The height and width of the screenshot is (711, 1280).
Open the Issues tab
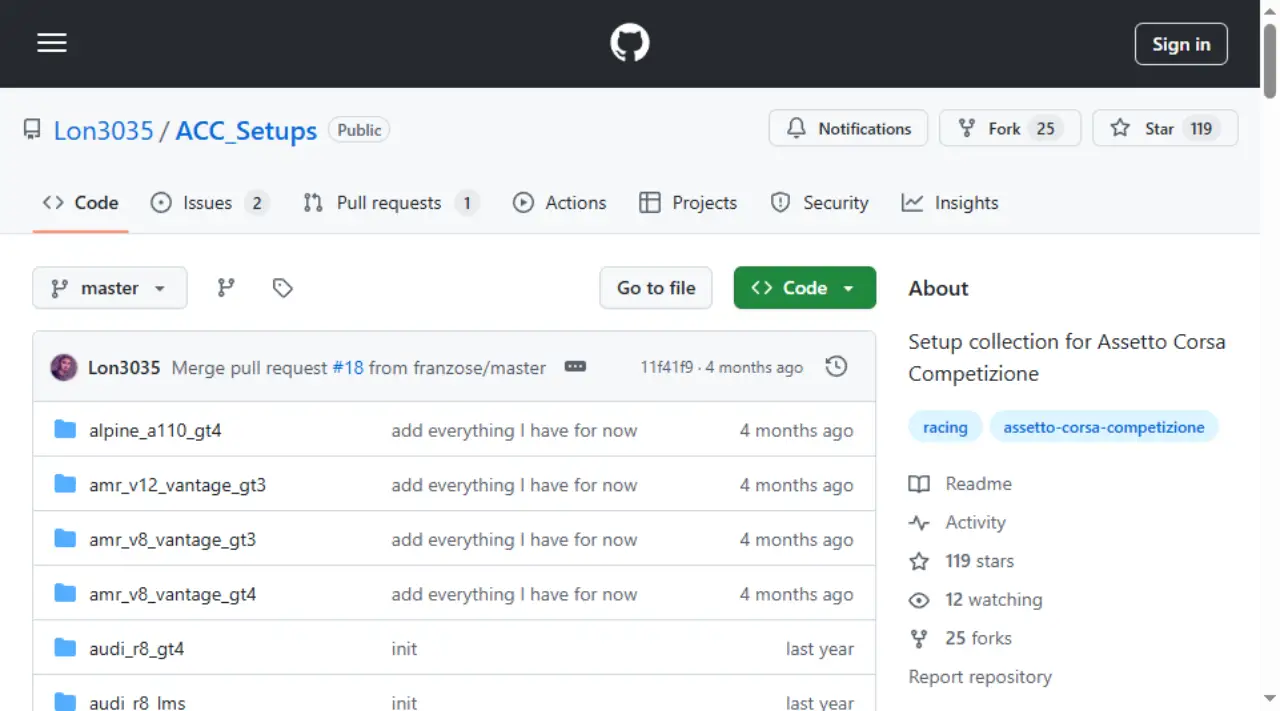click(x=209, y=203)
